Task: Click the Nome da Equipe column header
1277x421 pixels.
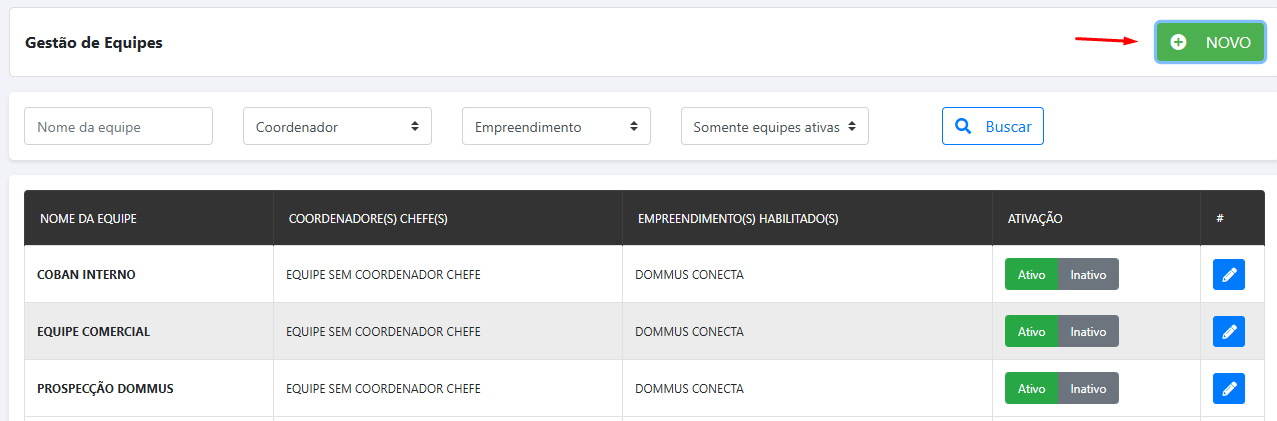Action: click(88, 218)
